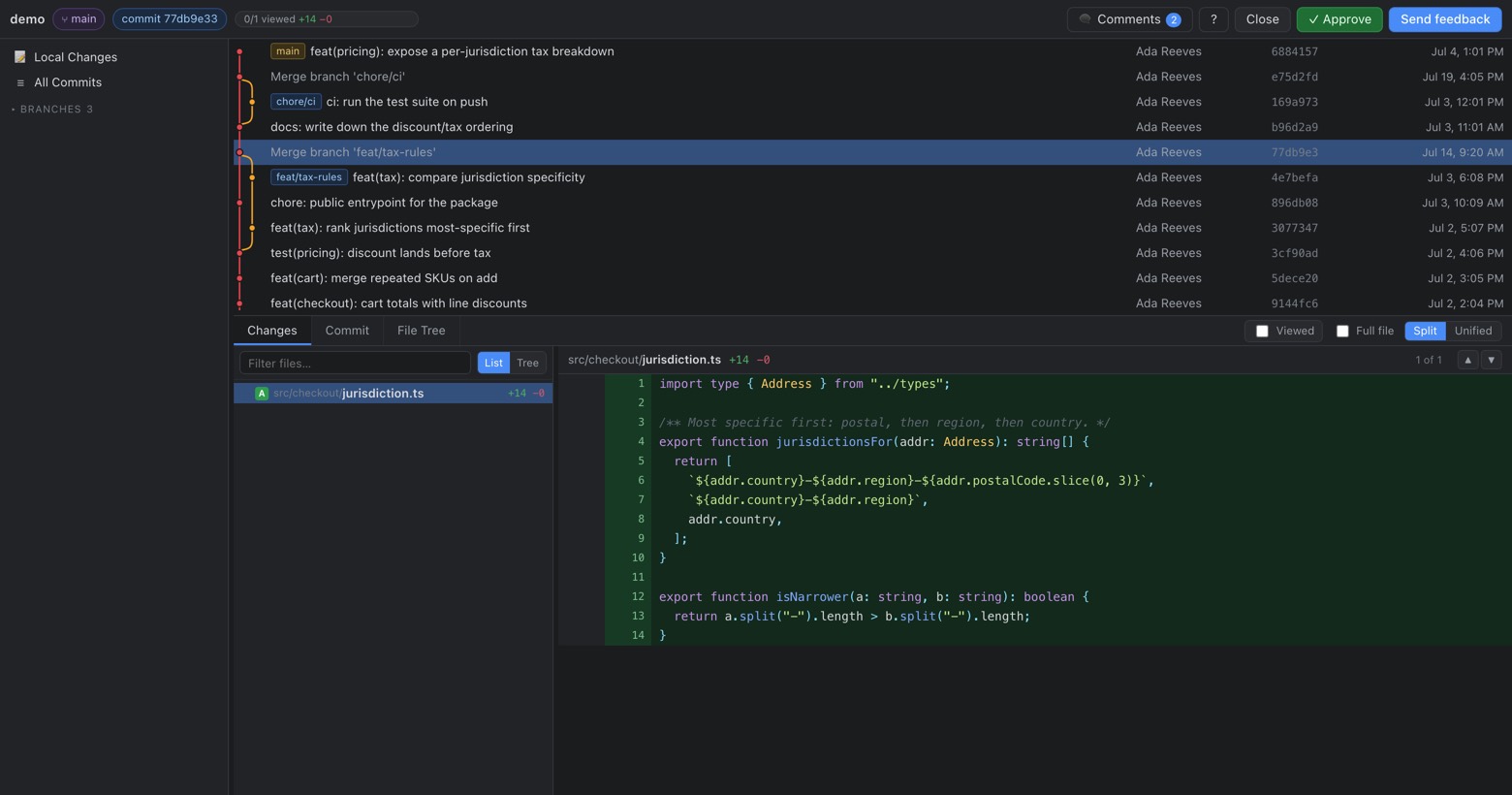Select commit chore: public entrypoint for the package
Image resolution: width=1512 pixels, height=795 pixels.
(872, 203)
